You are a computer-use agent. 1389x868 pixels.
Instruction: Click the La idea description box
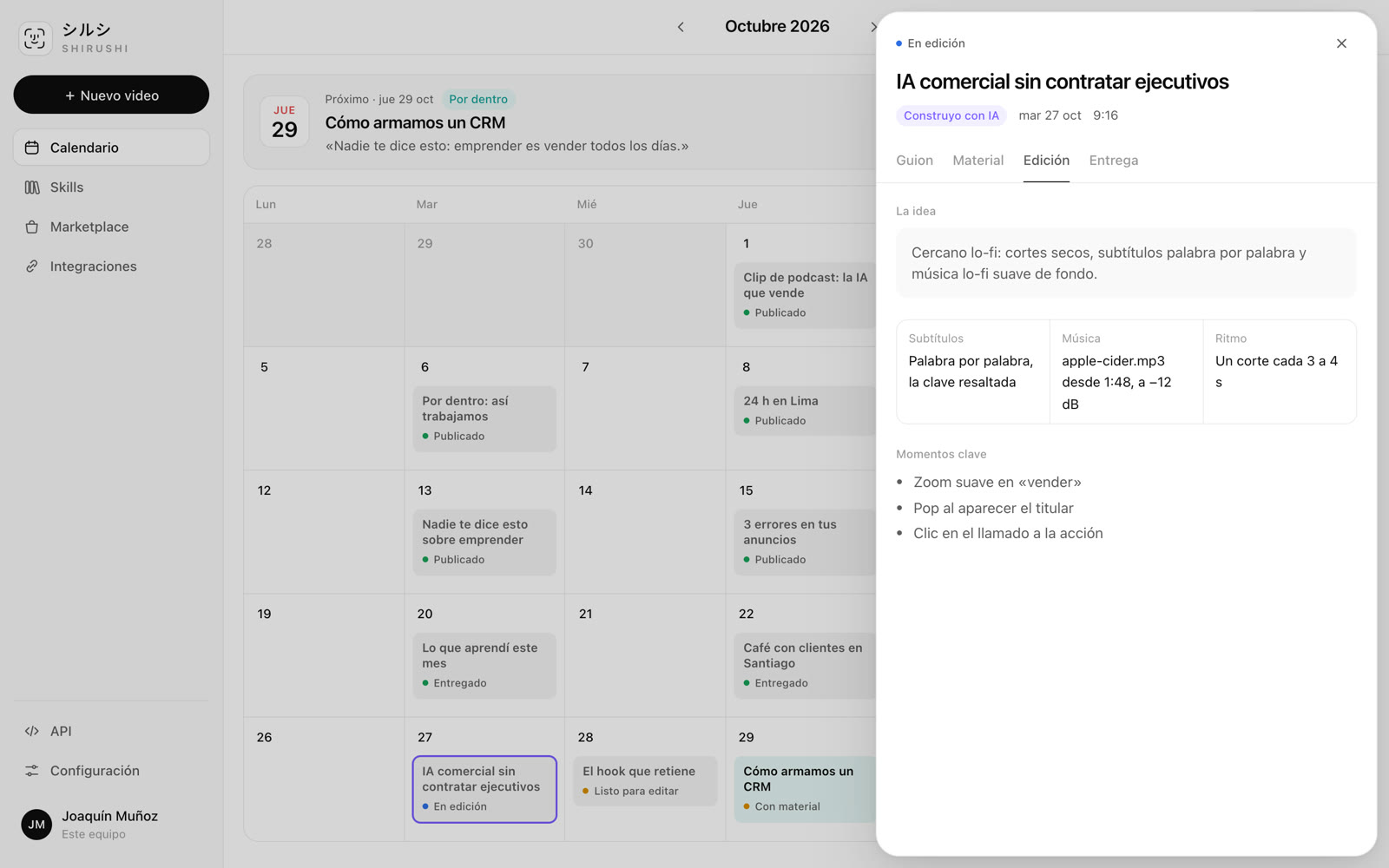[1126, 263]
